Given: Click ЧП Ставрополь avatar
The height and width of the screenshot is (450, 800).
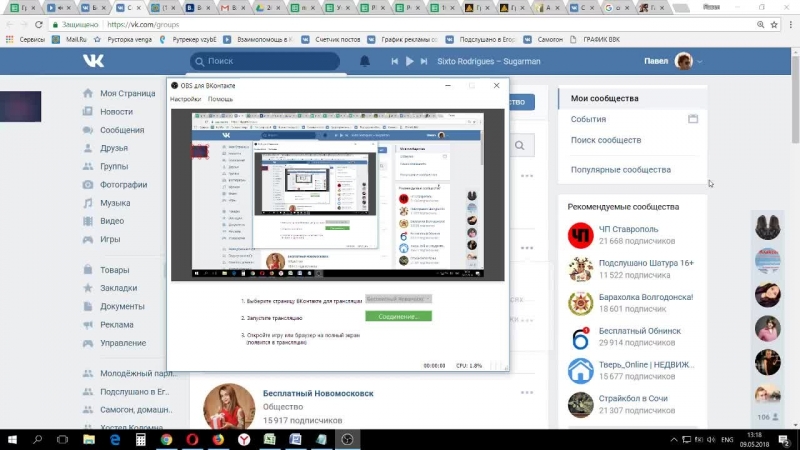Looking at the screenshot, I should coord(581,235).
